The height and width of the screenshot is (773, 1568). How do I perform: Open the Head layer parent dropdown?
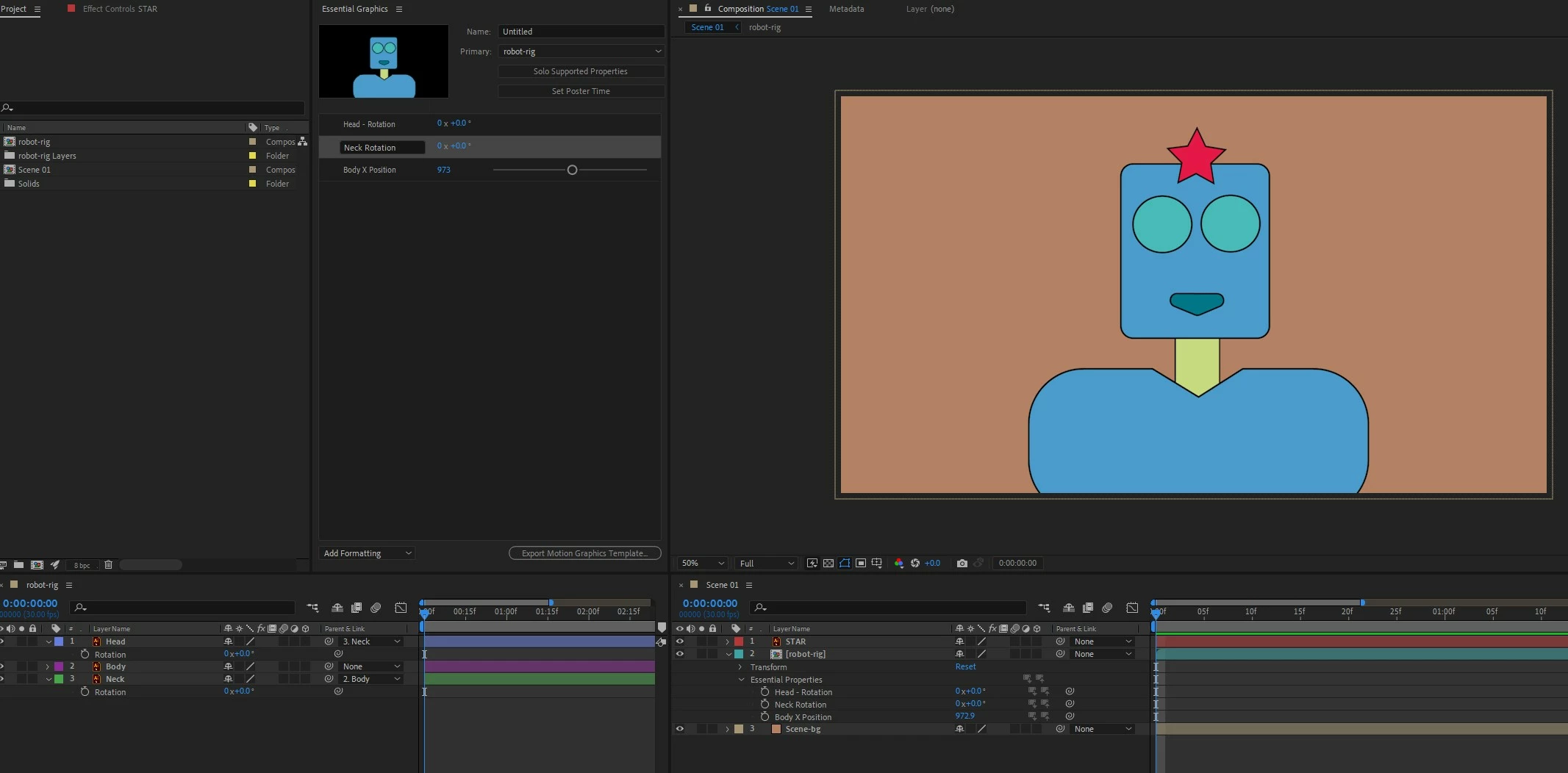[371, 641]
